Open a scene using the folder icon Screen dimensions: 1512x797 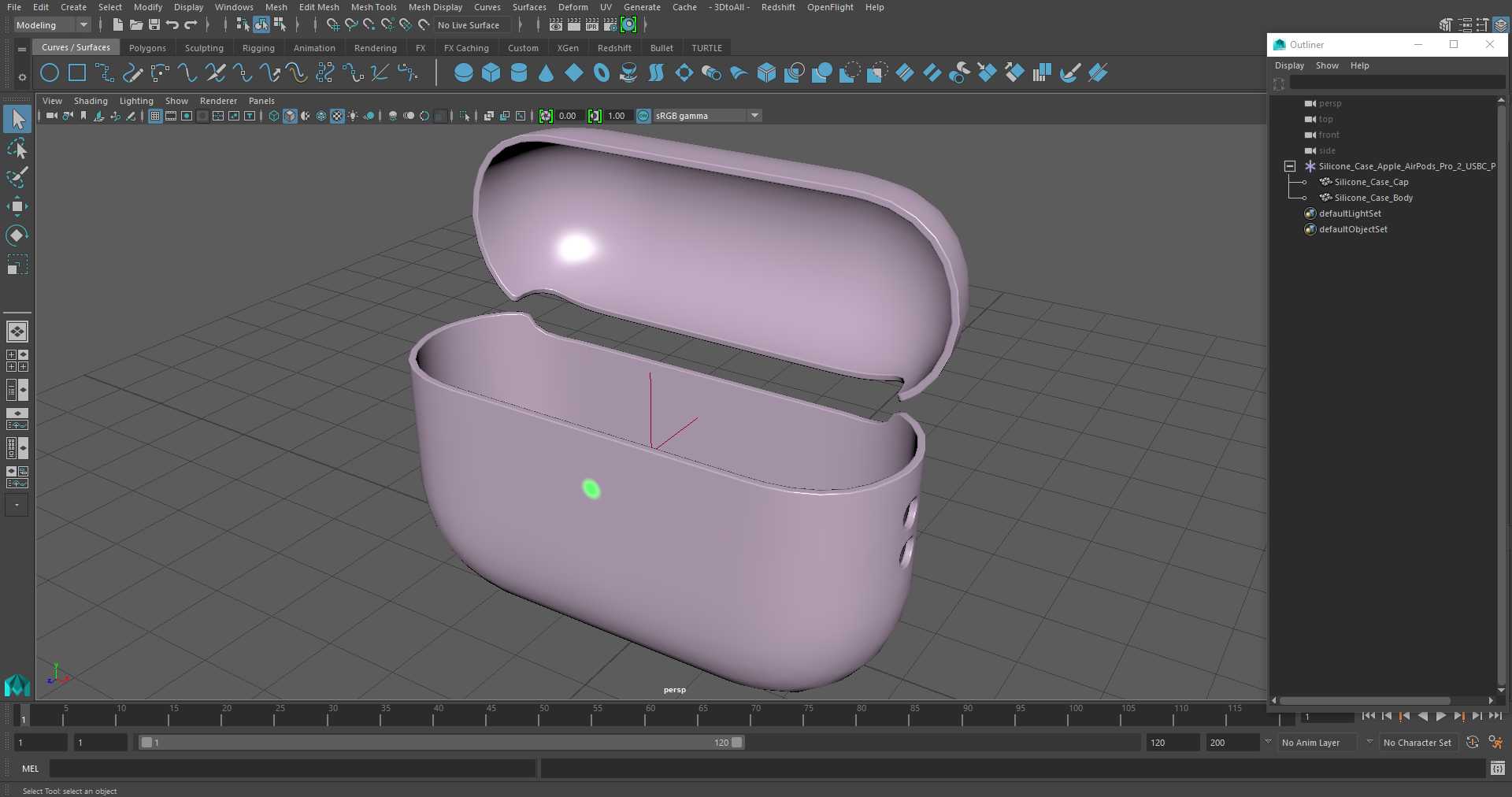coord(136,25)
